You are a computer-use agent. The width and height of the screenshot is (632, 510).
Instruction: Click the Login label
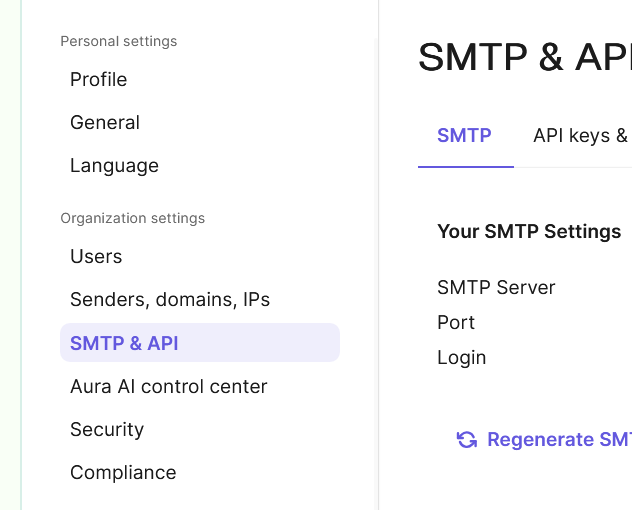(x=461, y=358)
